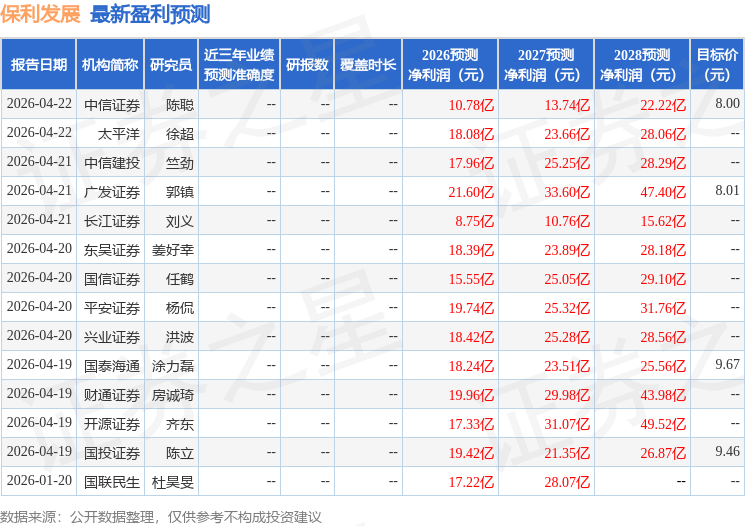This screenshot has height=526, width=745.
Task: Select the 2027预测净利润 column header
Action: (546, 65)
